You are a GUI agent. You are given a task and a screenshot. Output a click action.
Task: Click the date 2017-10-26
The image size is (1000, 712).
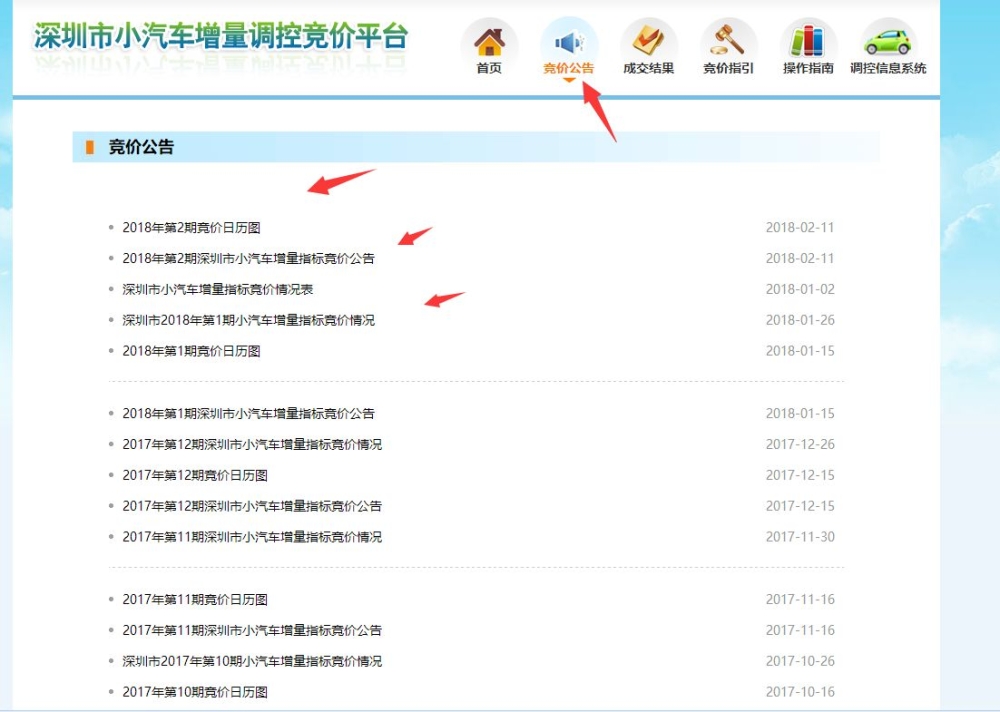[x=800, y=661]
